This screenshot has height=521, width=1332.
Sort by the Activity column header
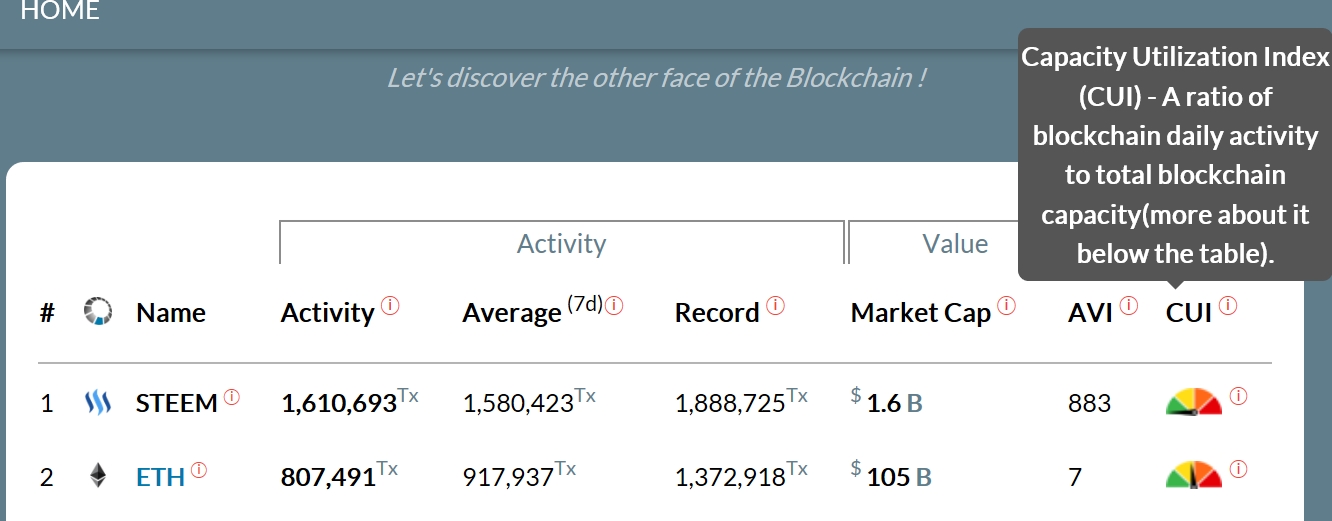(x=327, y=313)
